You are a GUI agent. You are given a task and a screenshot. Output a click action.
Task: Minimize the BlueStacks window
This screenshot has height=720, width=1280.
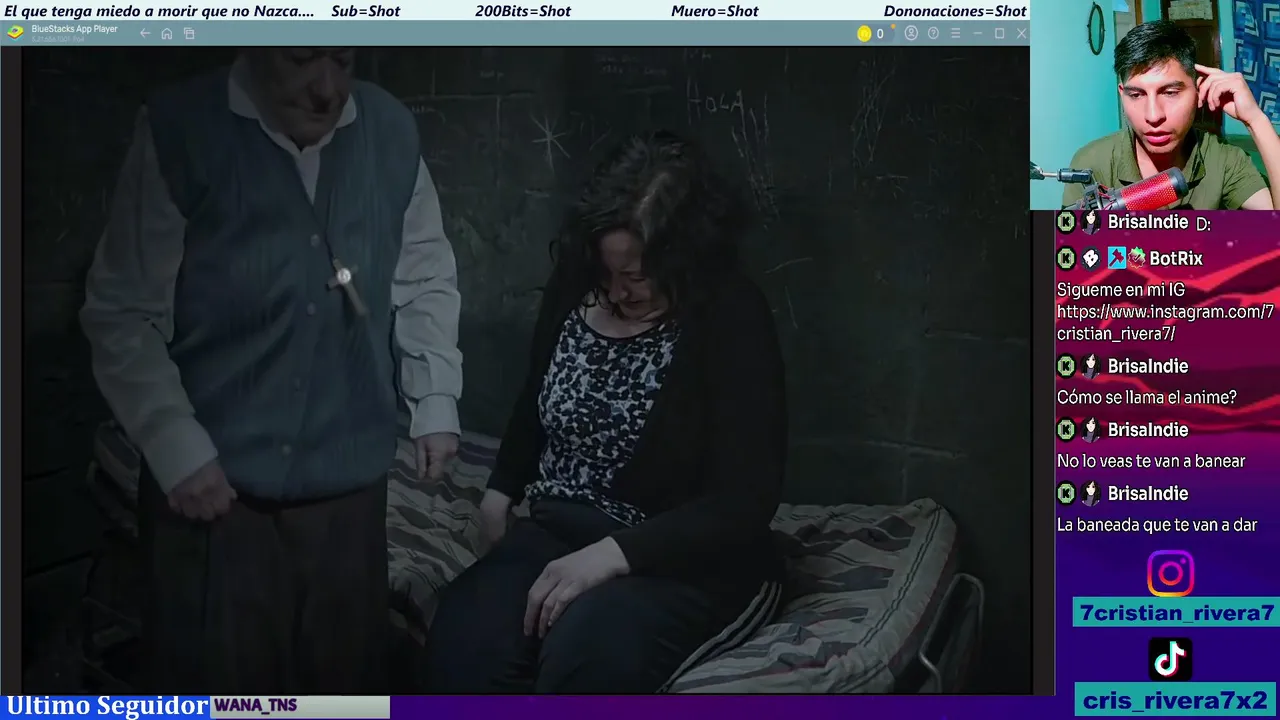click(977, 33)
